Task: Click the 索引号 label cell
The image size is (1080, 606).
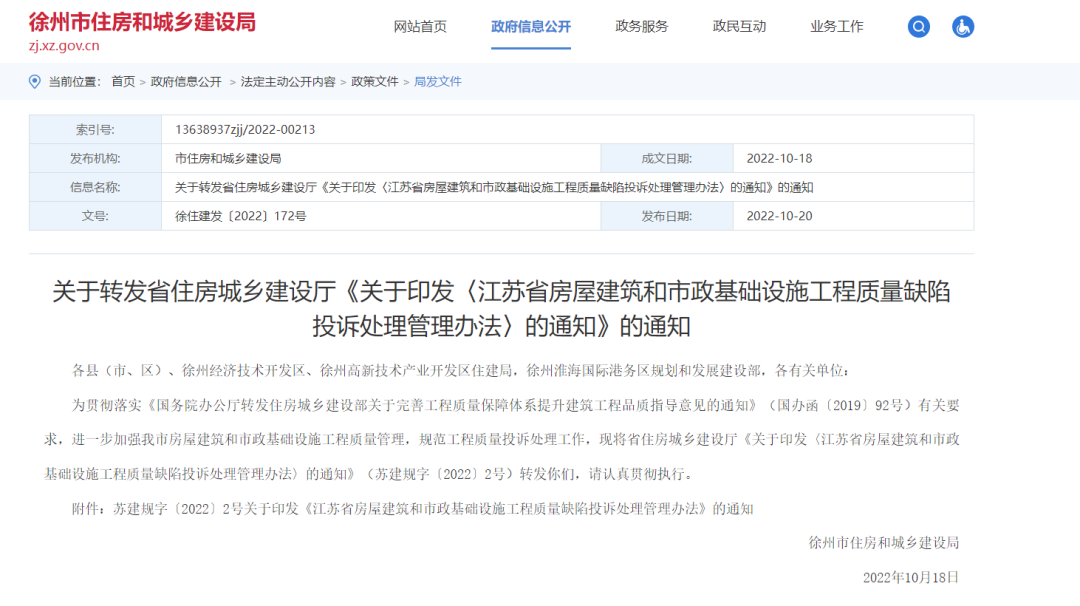Action: pyautogui.click(x=95, y=129)
